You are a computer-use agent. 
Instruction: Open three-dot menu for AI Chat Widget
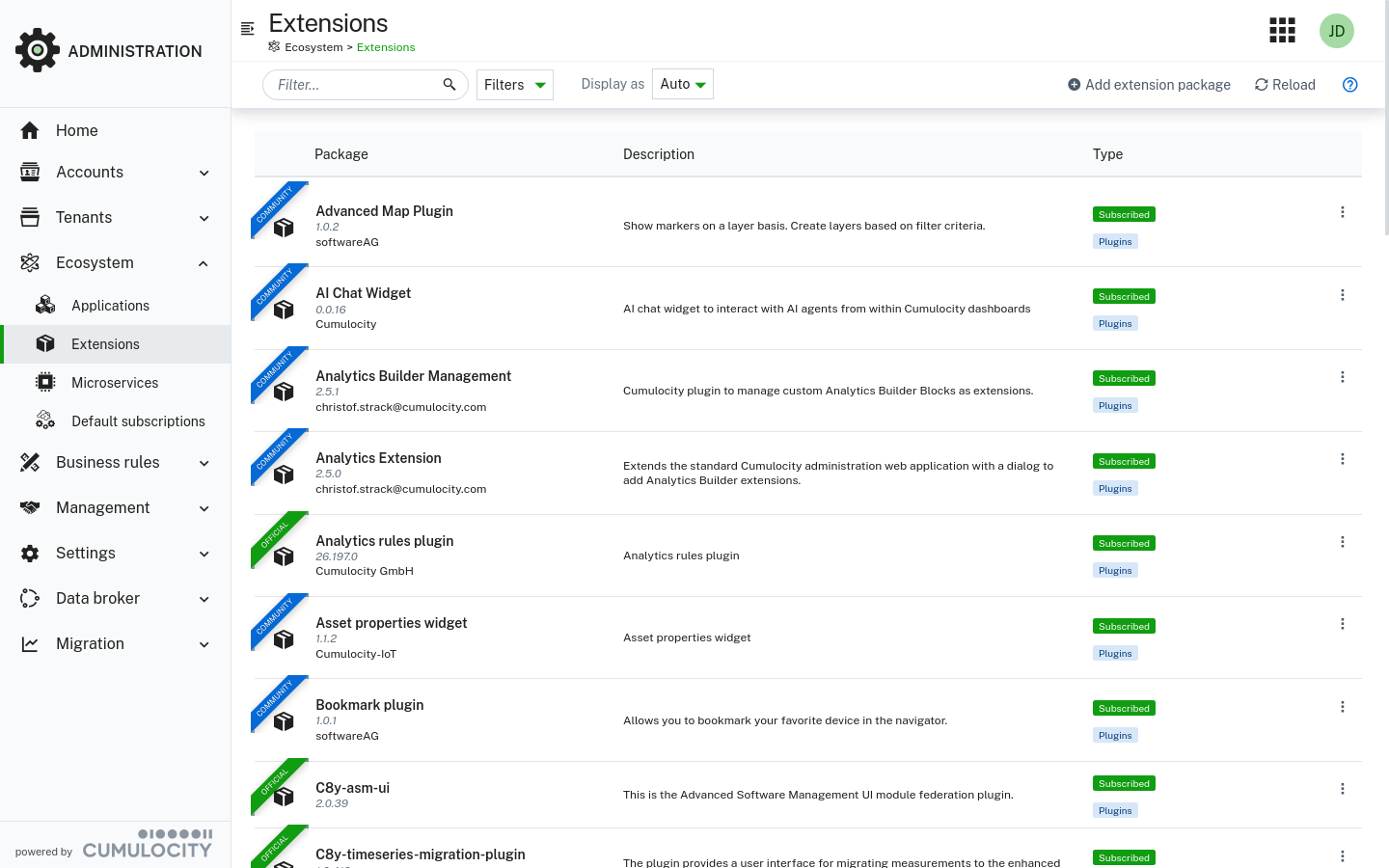[1342, 295]
